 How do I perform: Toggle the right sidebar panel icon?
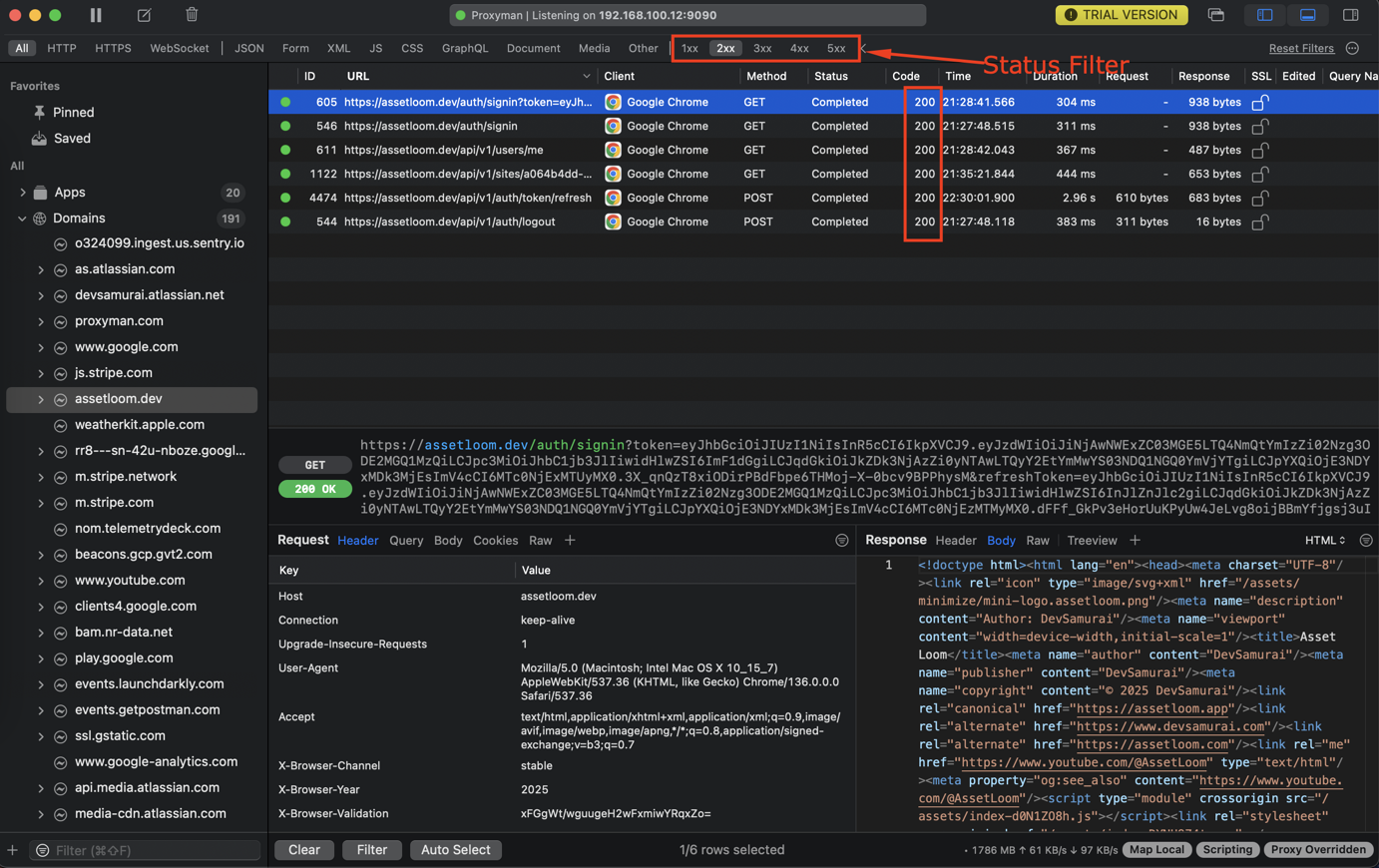(1350, 15)
